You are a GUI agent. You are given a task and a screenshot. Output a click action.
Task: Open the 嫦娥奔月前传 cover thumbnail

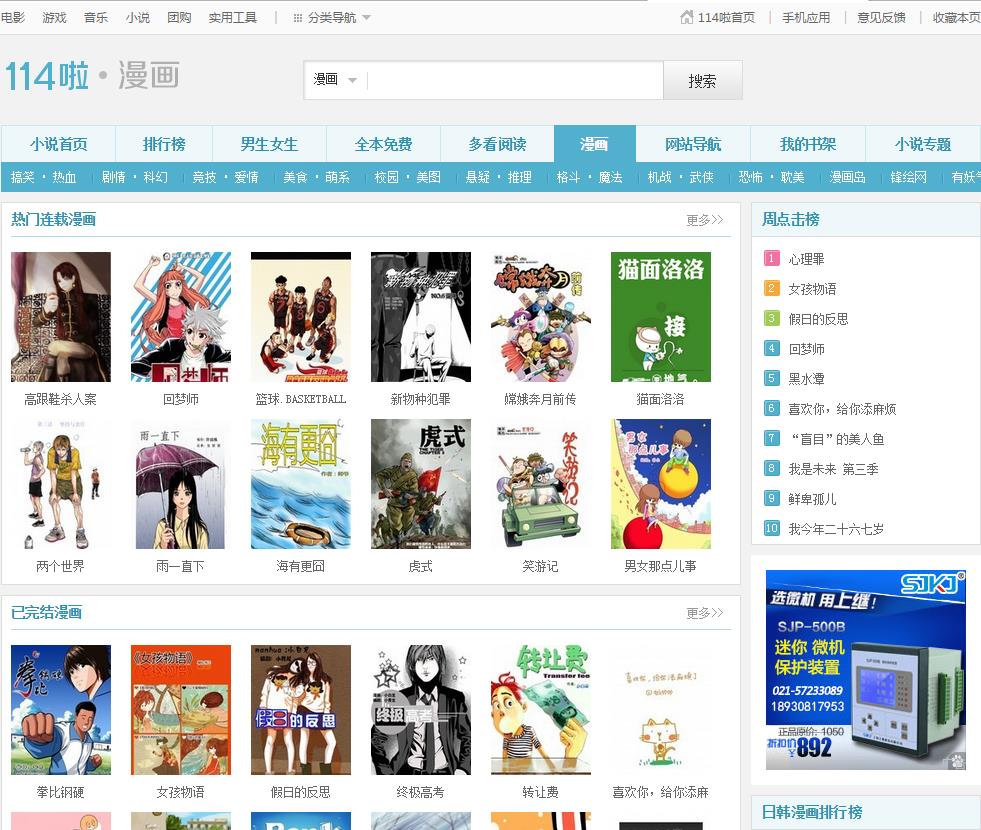tap(541, 316)
